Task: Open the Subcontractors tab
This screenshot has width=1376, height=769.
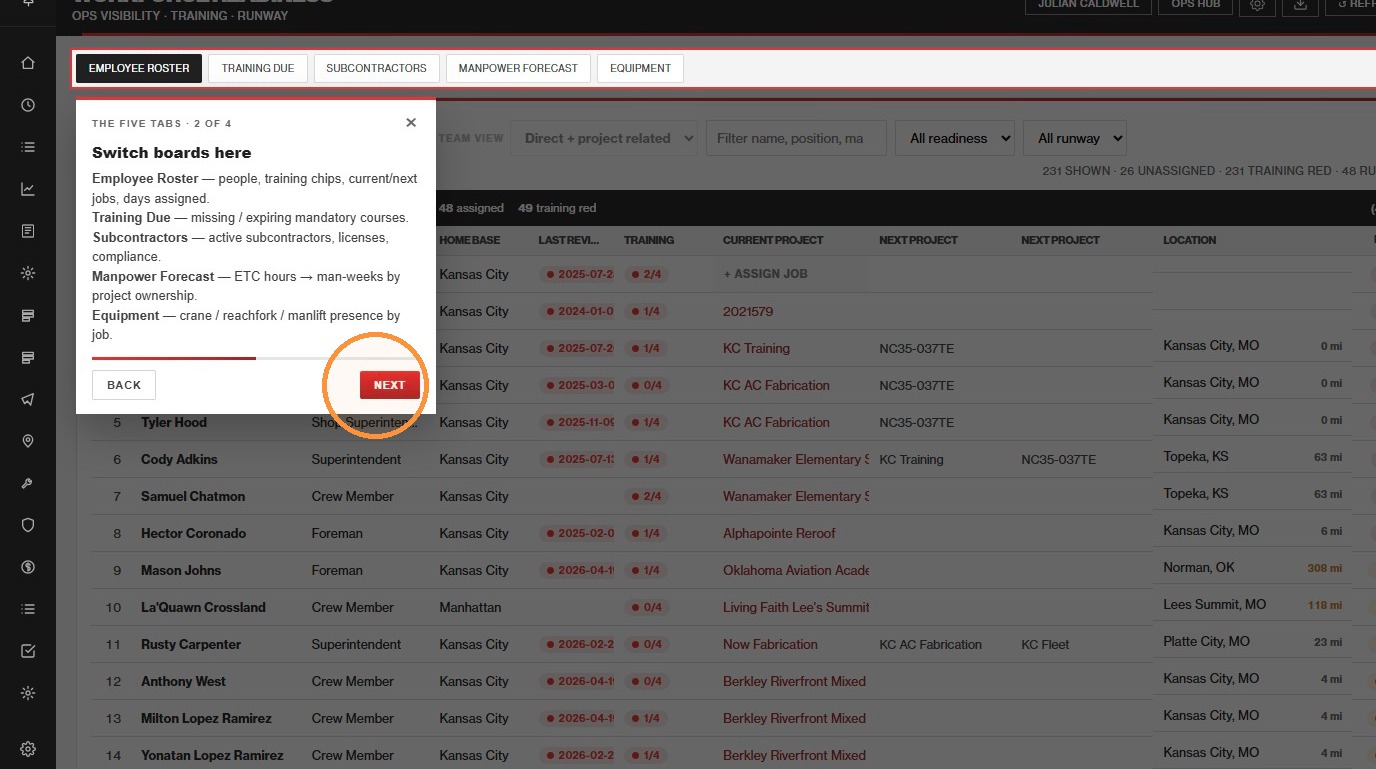Action: tap(376, 68)
